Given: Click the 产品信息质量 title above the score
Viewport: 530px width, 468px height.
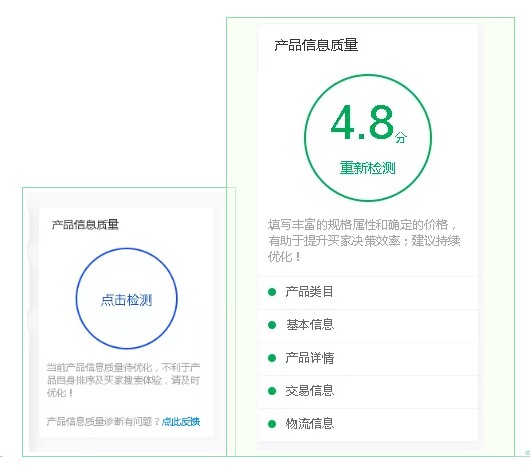Looking at the screenshot, I should 316,45.
